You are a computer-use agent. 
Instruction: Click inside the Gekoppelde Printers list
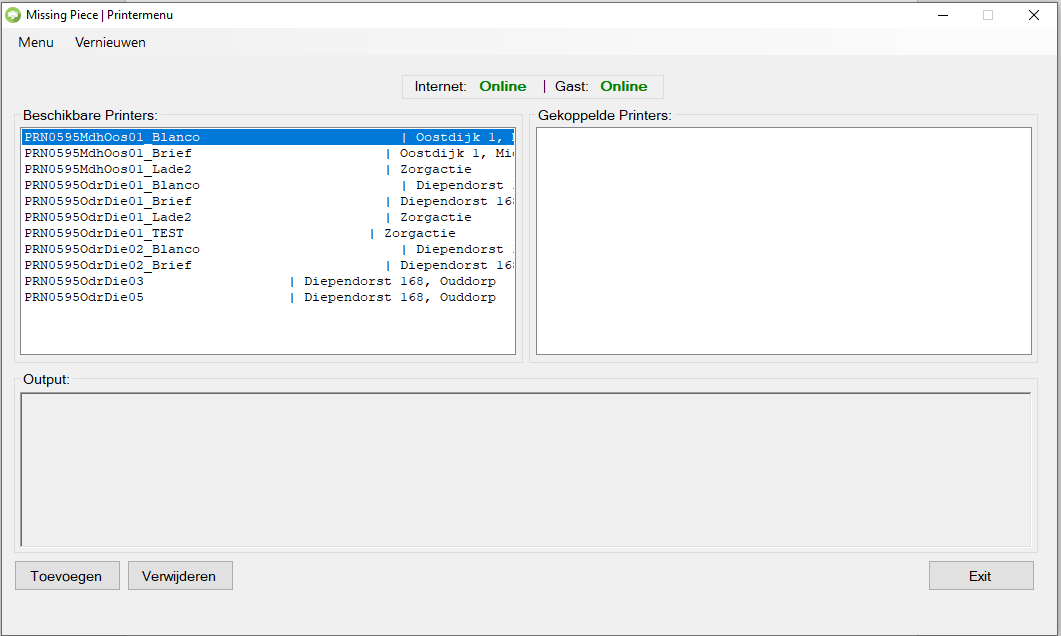(x=783, y=240)
